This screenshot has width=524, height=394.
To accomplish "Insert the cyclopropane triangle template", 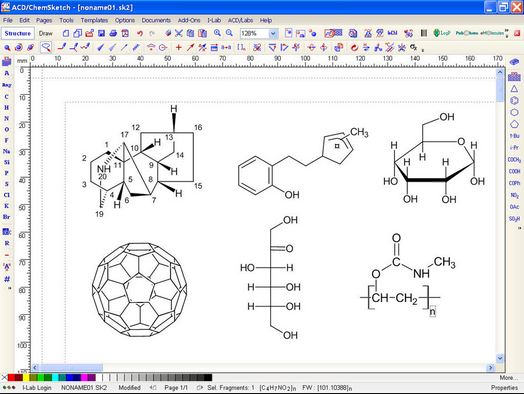I will (514, 89).
